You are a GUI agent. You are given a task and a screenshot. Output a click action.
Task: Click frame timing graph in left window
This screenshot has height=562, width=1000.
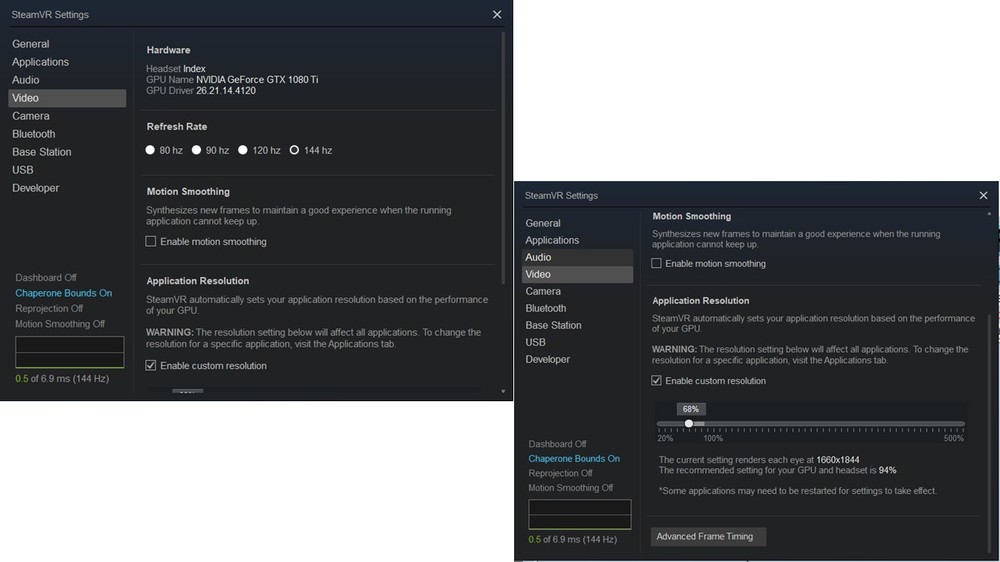point(70,352)
